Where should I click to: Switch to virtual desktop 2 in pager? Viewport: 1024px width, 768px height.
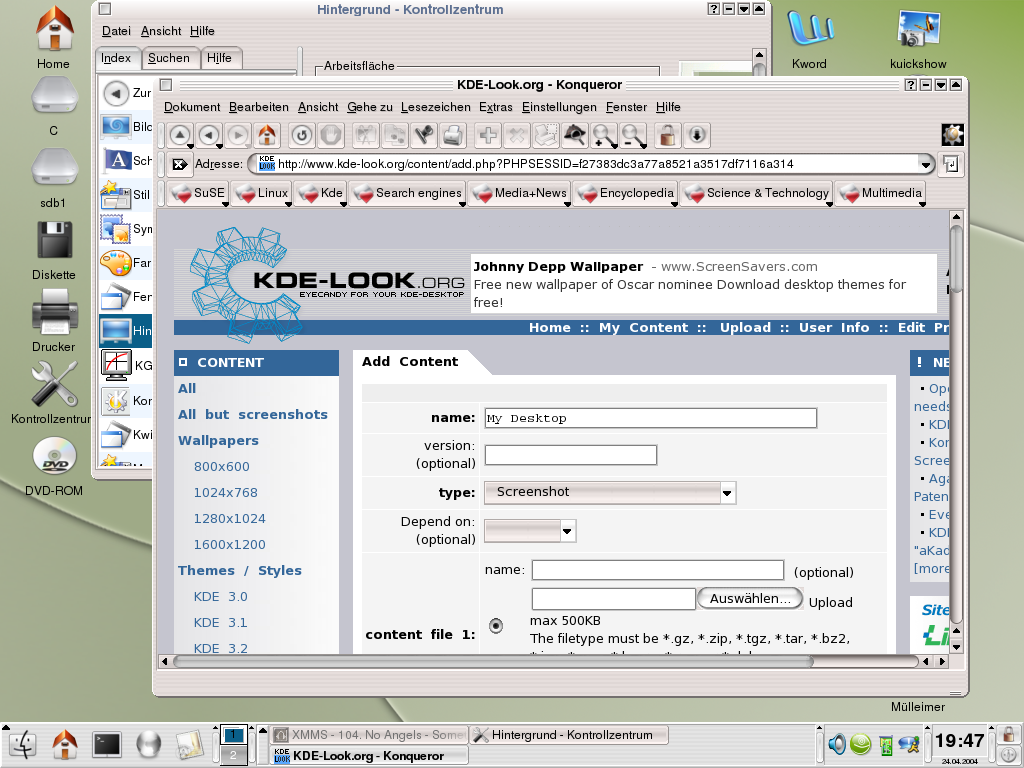point(233,756)
